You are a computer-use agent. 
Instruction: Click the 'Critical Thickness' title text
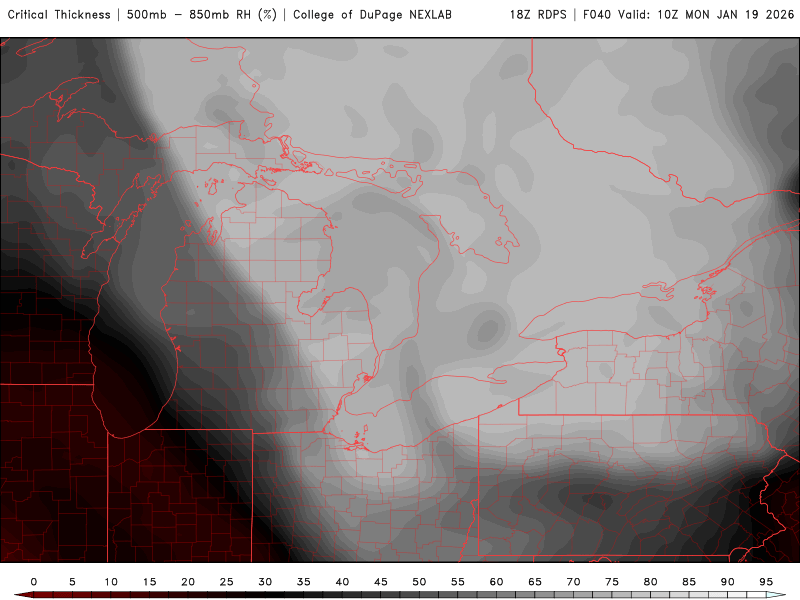[59, 15]
